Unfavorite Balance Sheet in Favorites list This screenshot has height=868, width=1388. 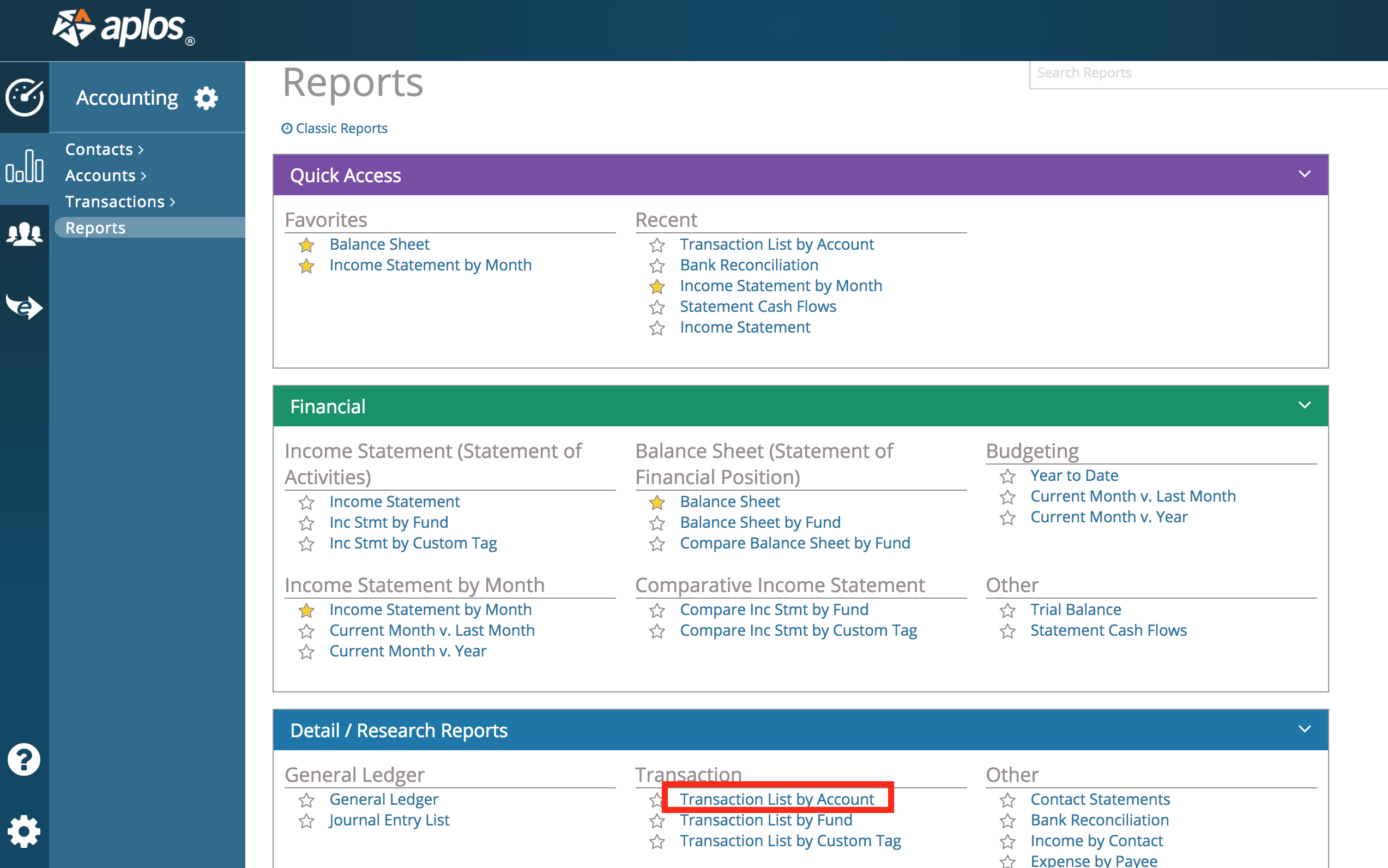click(306, 245)
